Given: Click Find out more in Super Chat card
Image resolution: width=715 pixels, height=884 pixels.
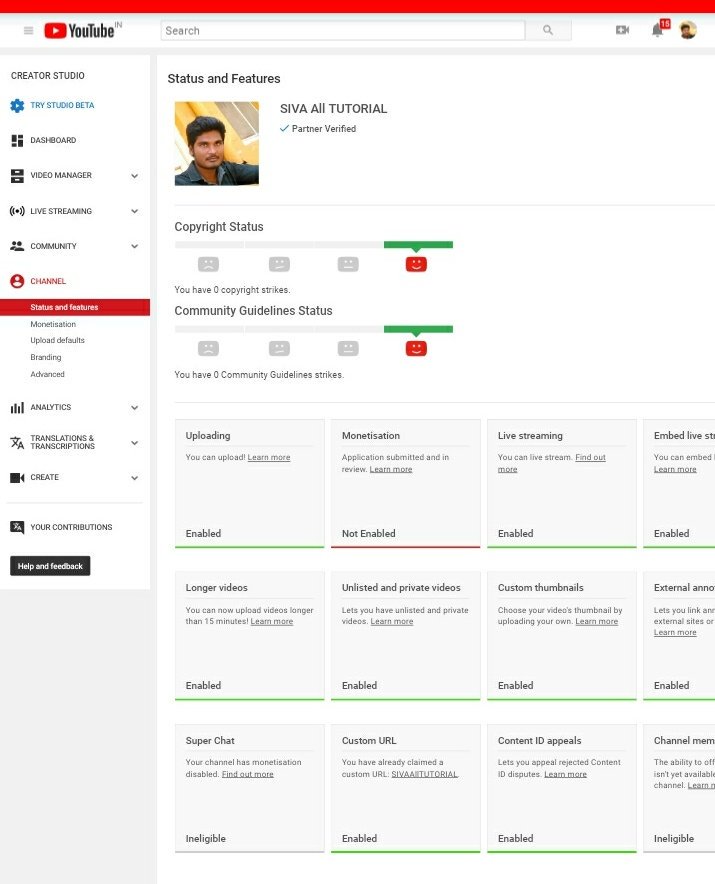Looking at the screenshot, I should (x=248, y=774).
